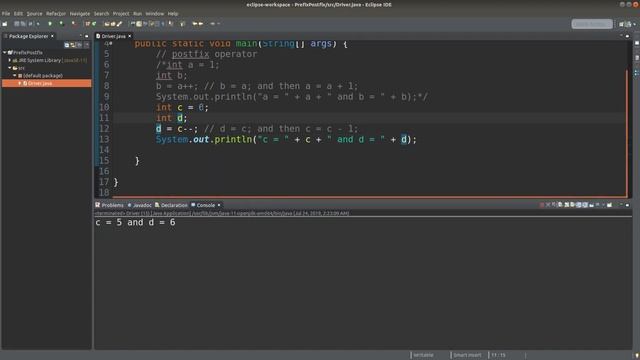Click the Search flashlight toolbar icon
This screenshot has height=360, width=640.
coord(119,24)
